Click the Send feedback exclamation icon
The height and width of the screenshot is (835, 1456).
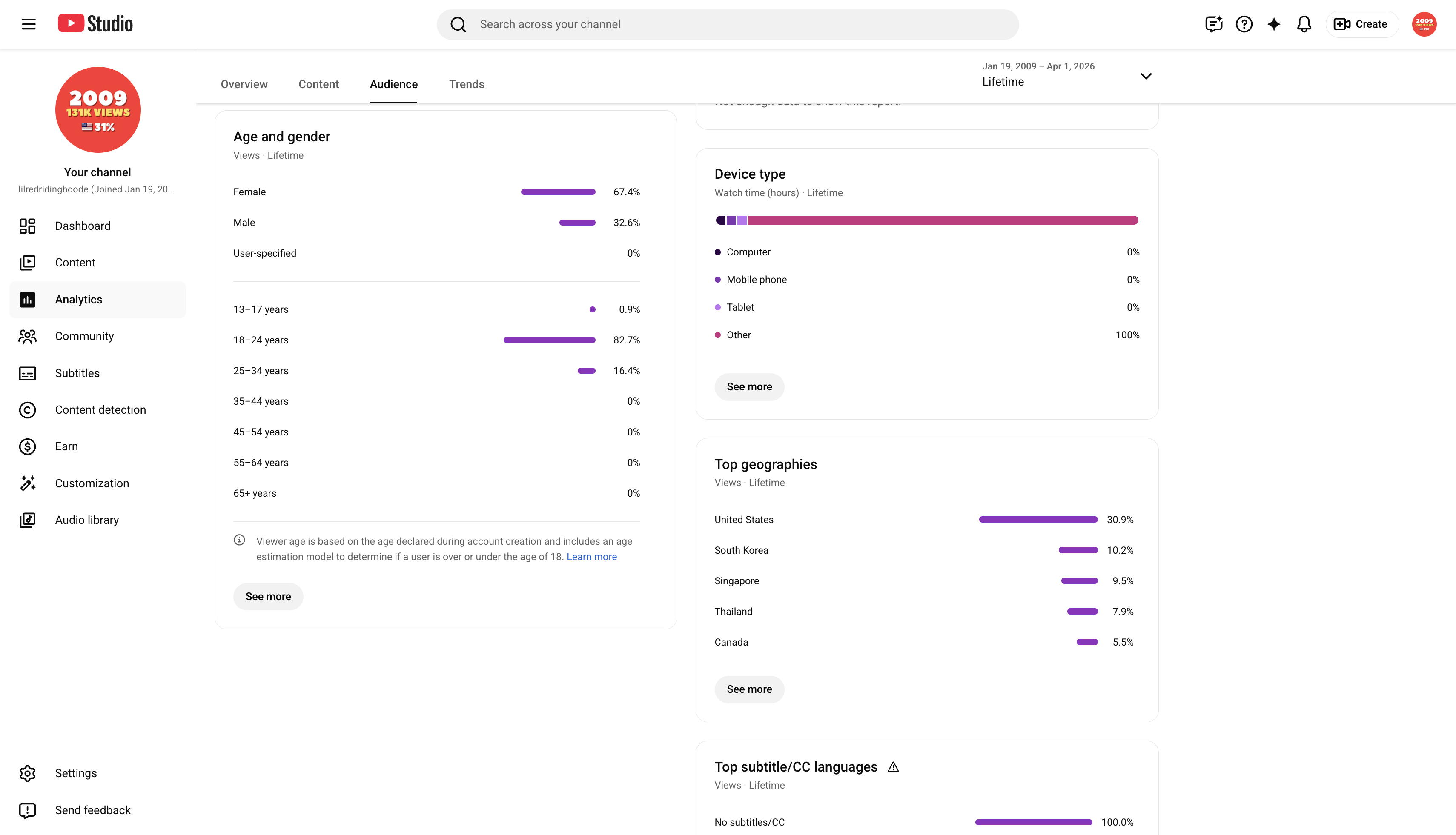pyautogui.click(x=28, y=810)
